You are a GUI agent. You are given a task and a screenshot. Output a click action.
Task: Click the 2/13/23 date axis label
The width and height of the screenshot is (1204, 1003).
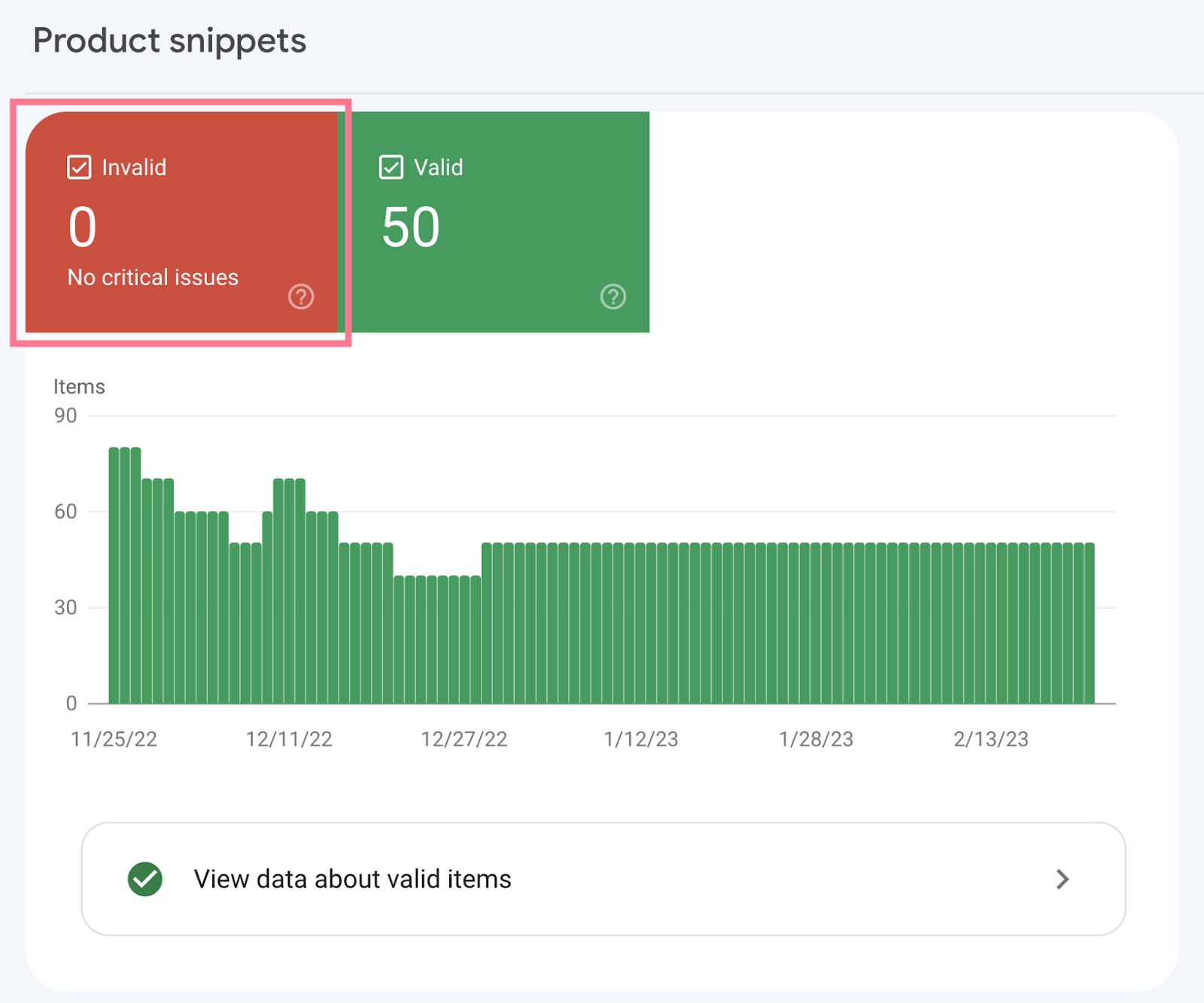[990, 739]
